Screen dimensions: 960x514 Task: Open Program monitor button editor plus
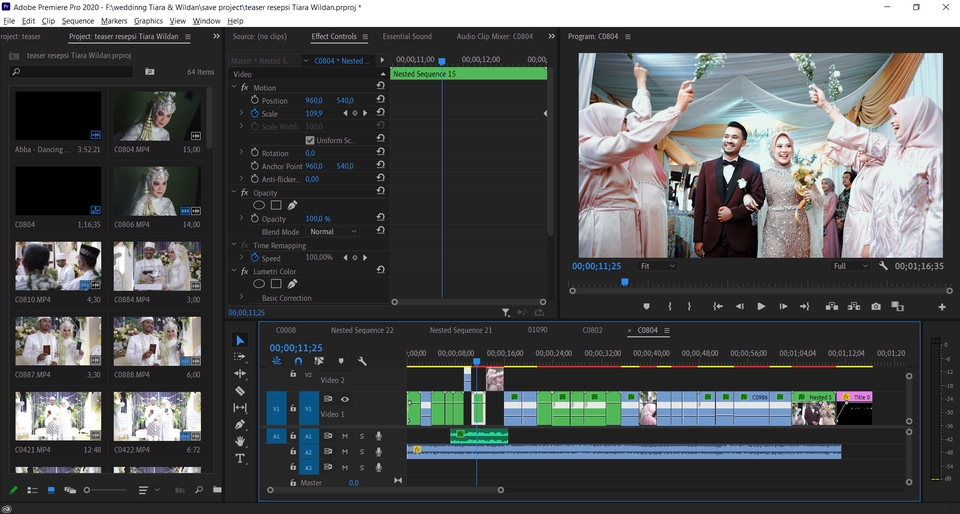[x=942, y=307]
